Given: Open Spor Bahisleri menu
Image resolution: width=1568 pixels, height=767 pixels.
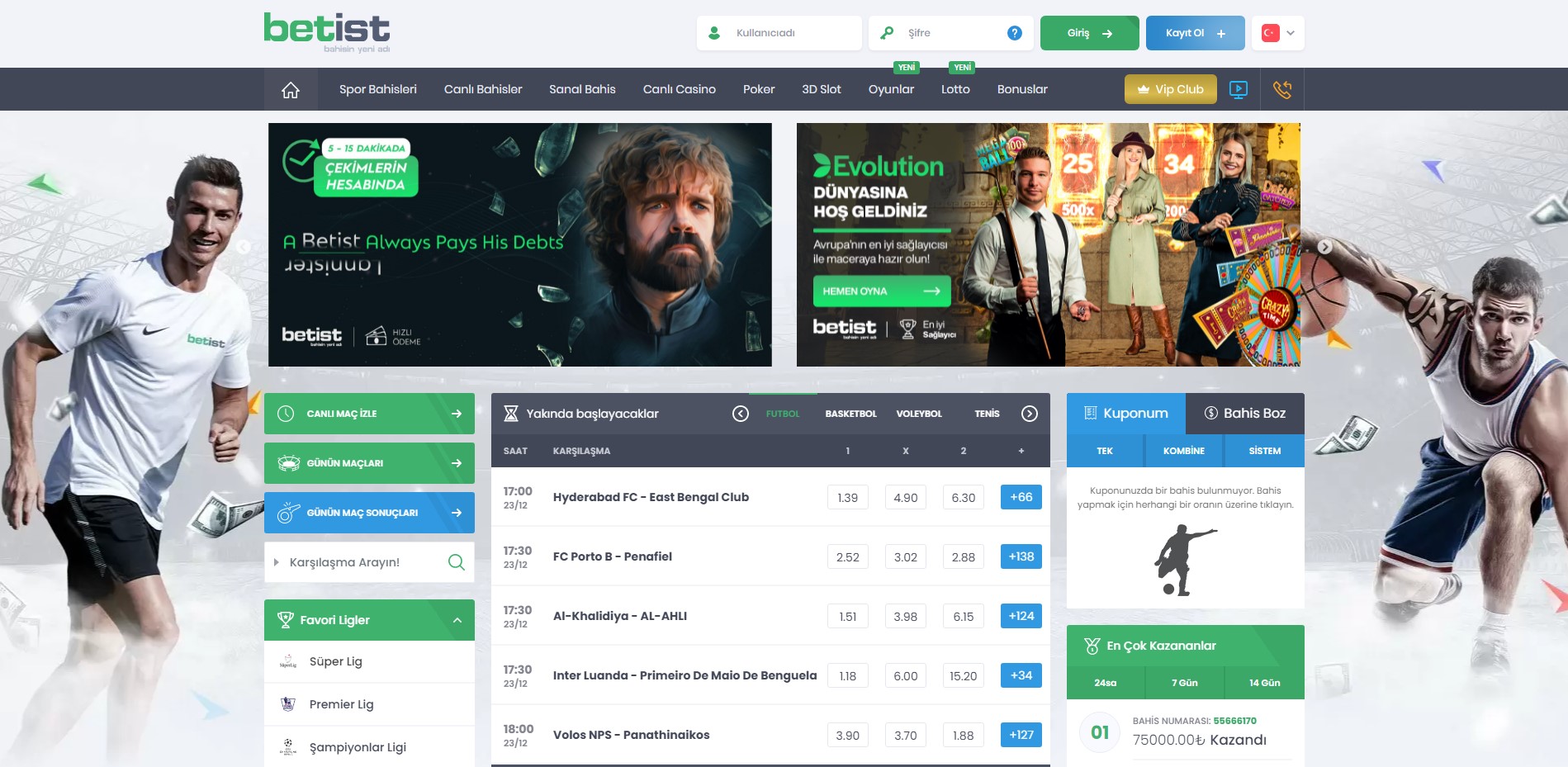Looking at the screenshot, I should pos(378,89).
